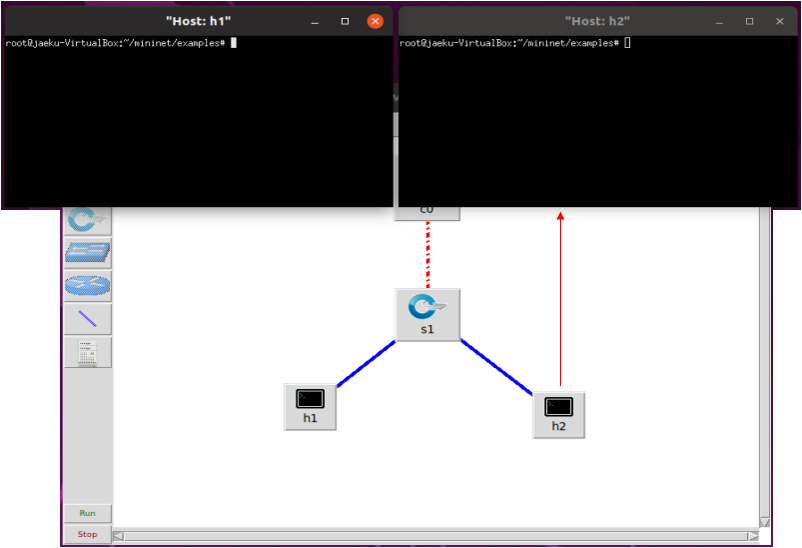Viewport: 802px width, 548px height.
Task: Maximize the "Host: h2" terminal window
Action: (x=749, y=21)
